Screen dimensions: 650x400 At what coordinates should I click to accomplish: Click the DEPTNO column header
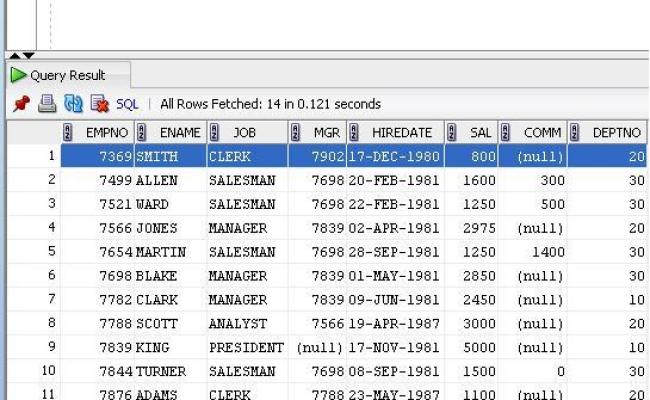pos(607,133)
